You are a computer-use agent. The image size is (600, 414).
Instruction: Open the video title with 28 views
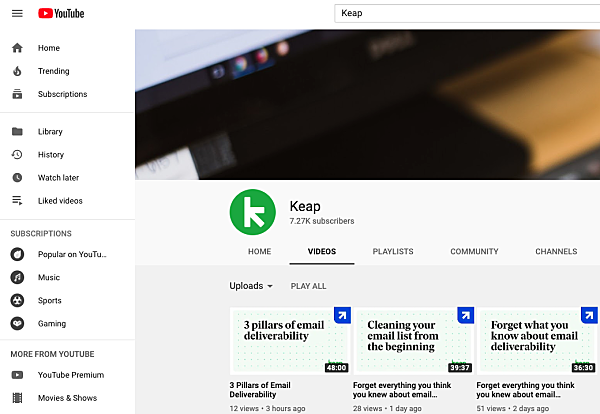(x=402, y=390)
